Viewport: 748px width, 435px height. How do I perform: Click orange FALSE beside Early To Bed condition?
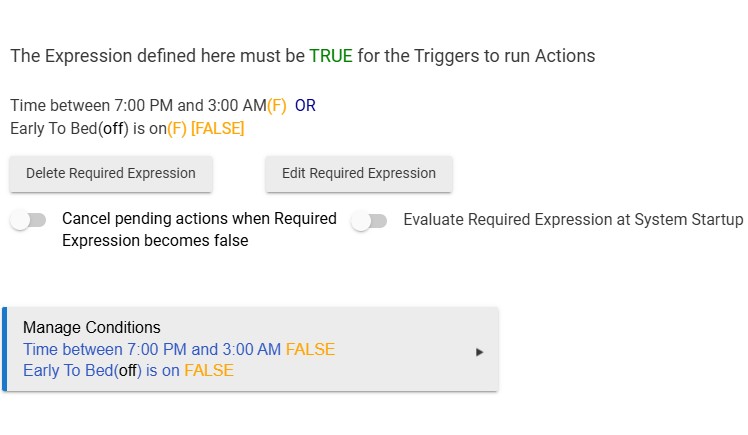(x=209, y=371)
